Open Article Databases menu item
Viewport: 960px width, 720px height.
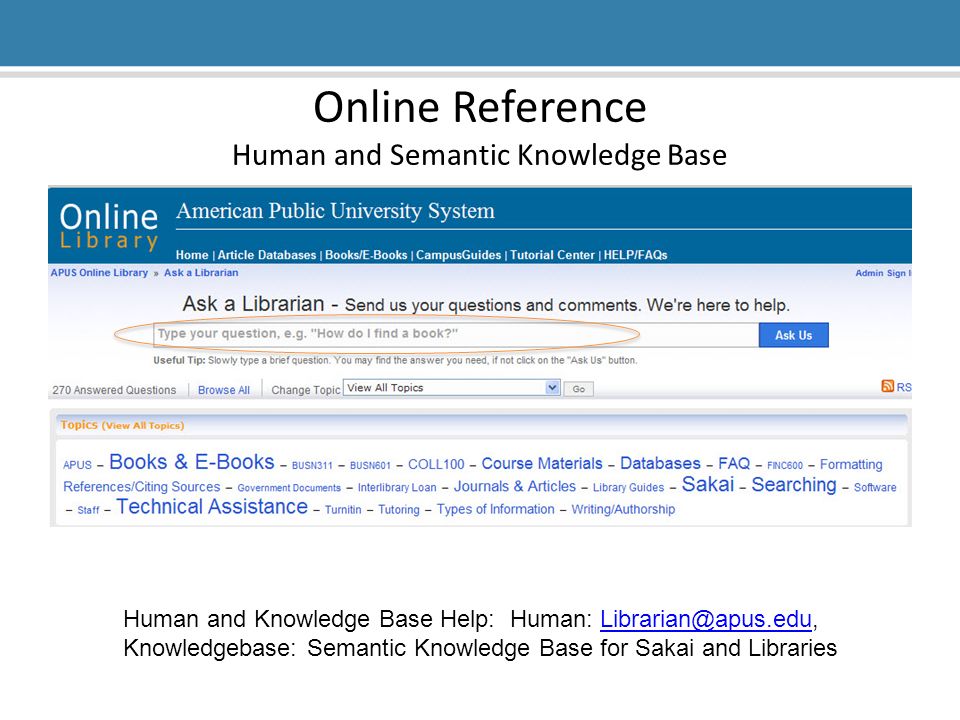pos(267,255)
